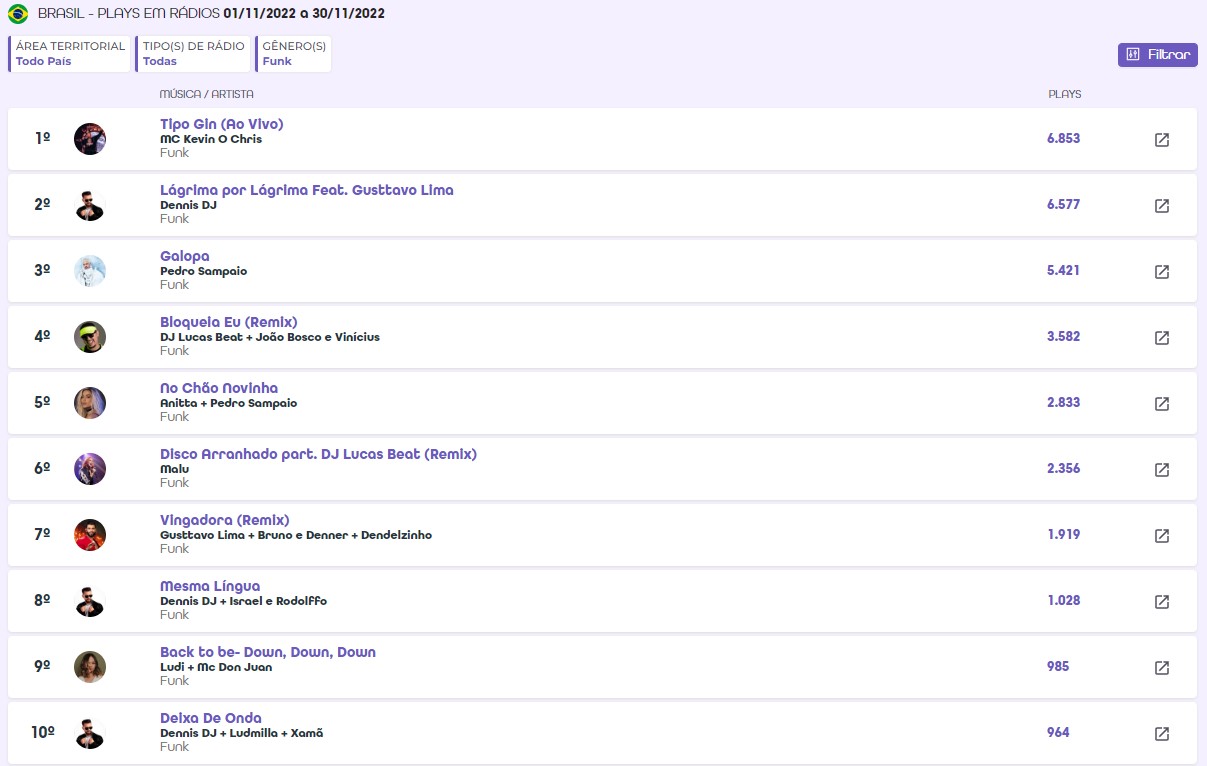Screen dimensions: 1207x766
Task: Open the Área Territorial filter
Action: point(70,54)
